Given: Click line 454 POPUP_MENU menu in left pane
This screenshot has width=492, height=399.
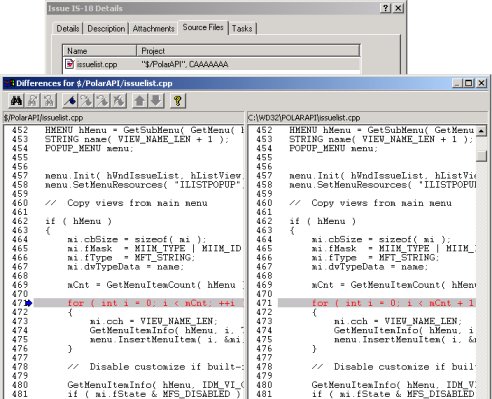Looking at the screenshot, I should pos(89,148).
